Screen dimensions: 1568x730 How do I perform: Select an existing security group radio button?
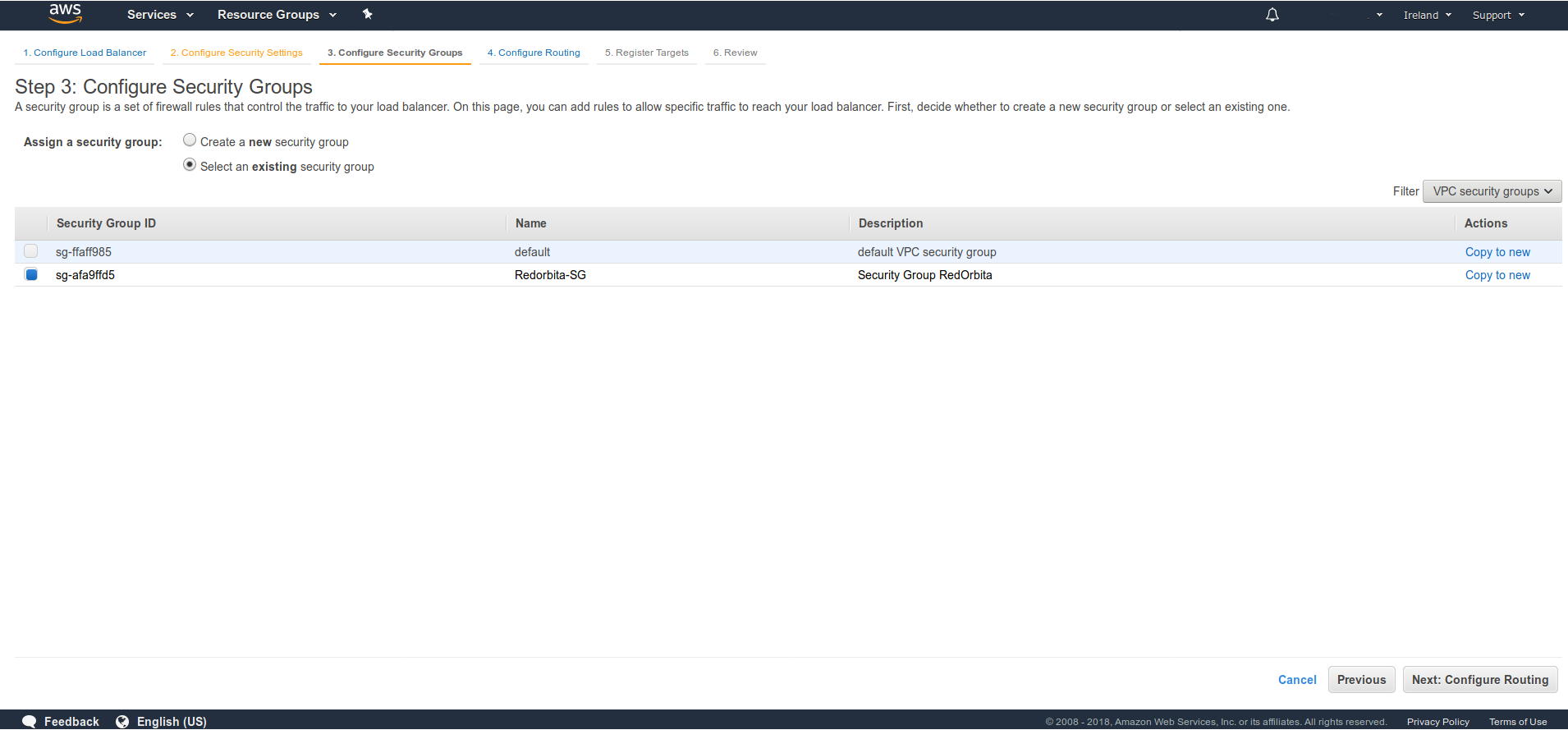click(x=190, y=165)
